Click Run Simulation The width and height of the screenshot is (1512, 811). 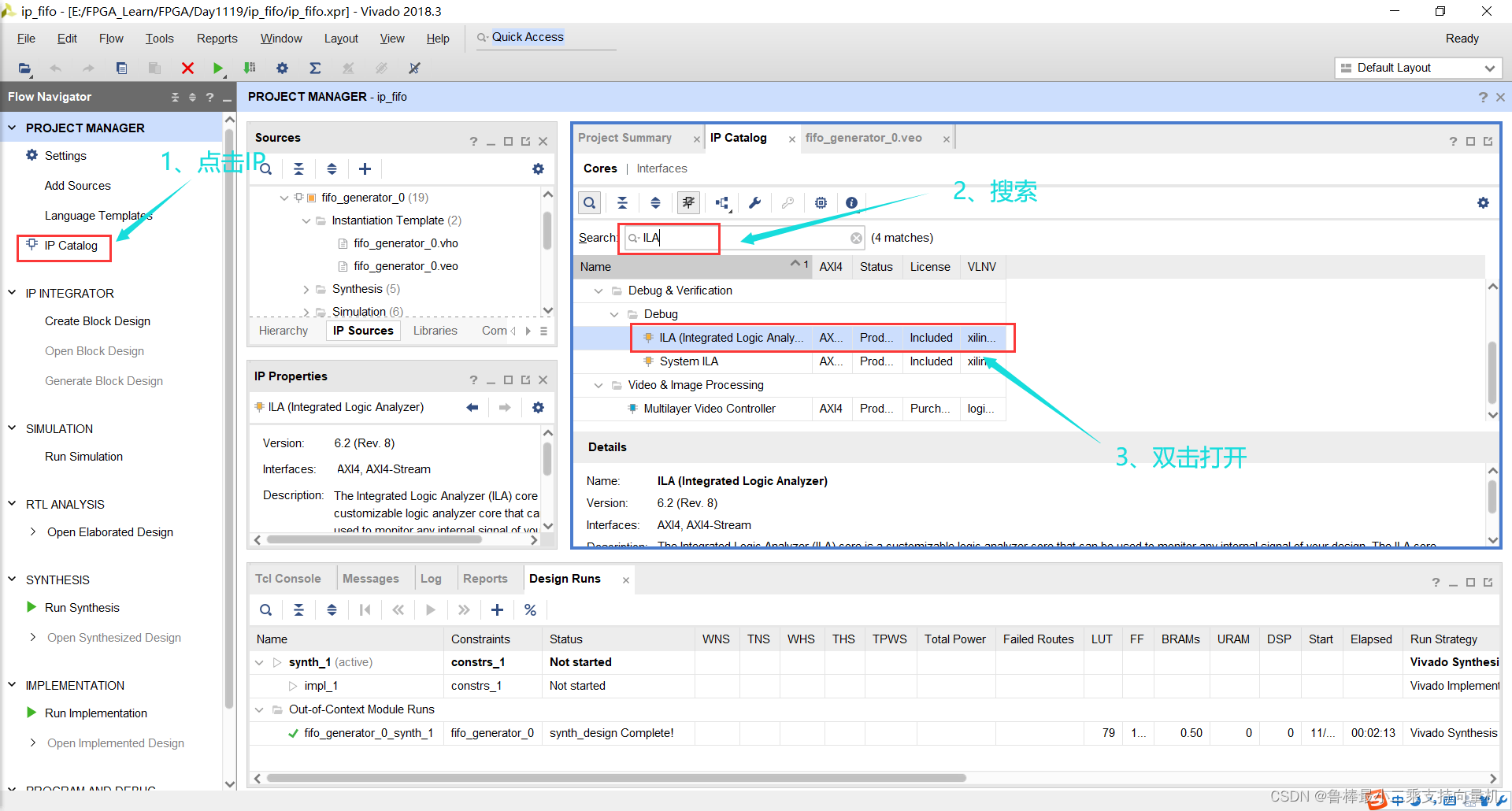[x=83, y=457]
